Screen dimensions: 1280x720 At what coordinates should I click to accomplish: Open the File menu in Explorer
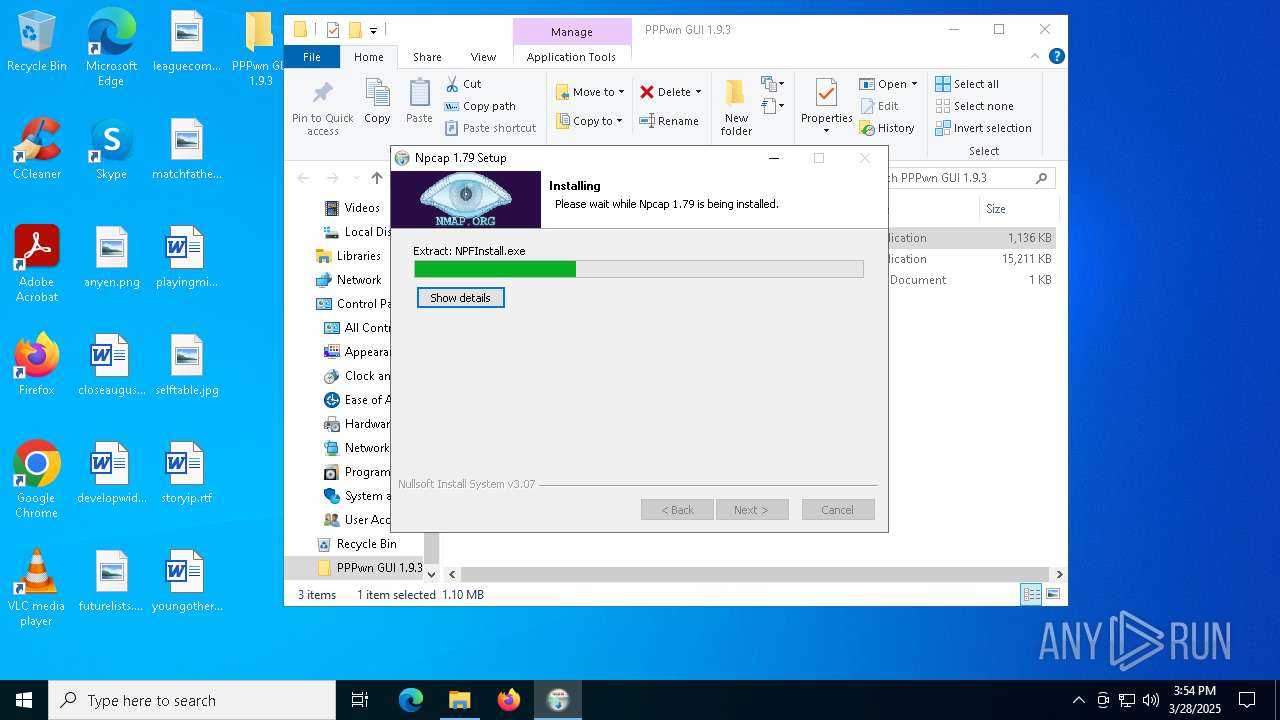click(x=312, y=57)
